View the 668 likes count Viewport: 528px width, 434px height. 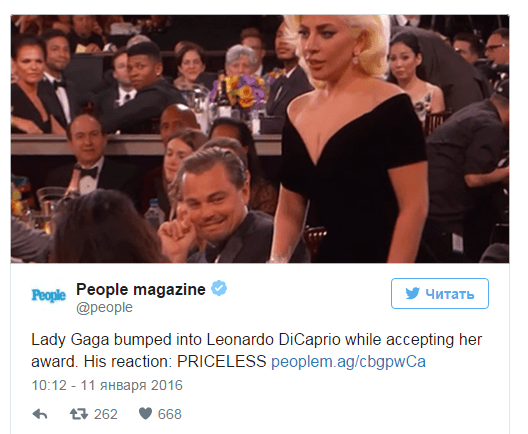click(170, 414)
